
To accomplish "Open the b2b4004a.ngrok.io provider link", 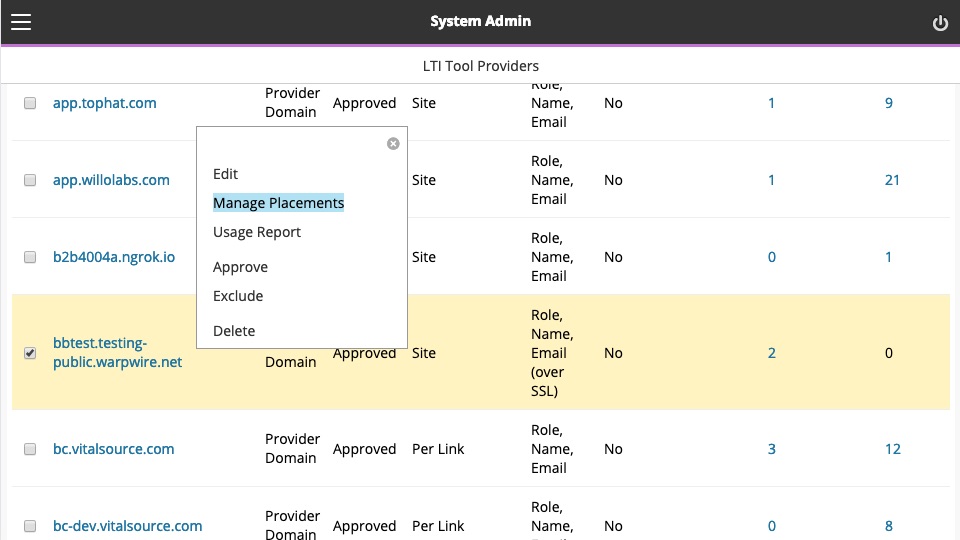I will coord(114,257).
